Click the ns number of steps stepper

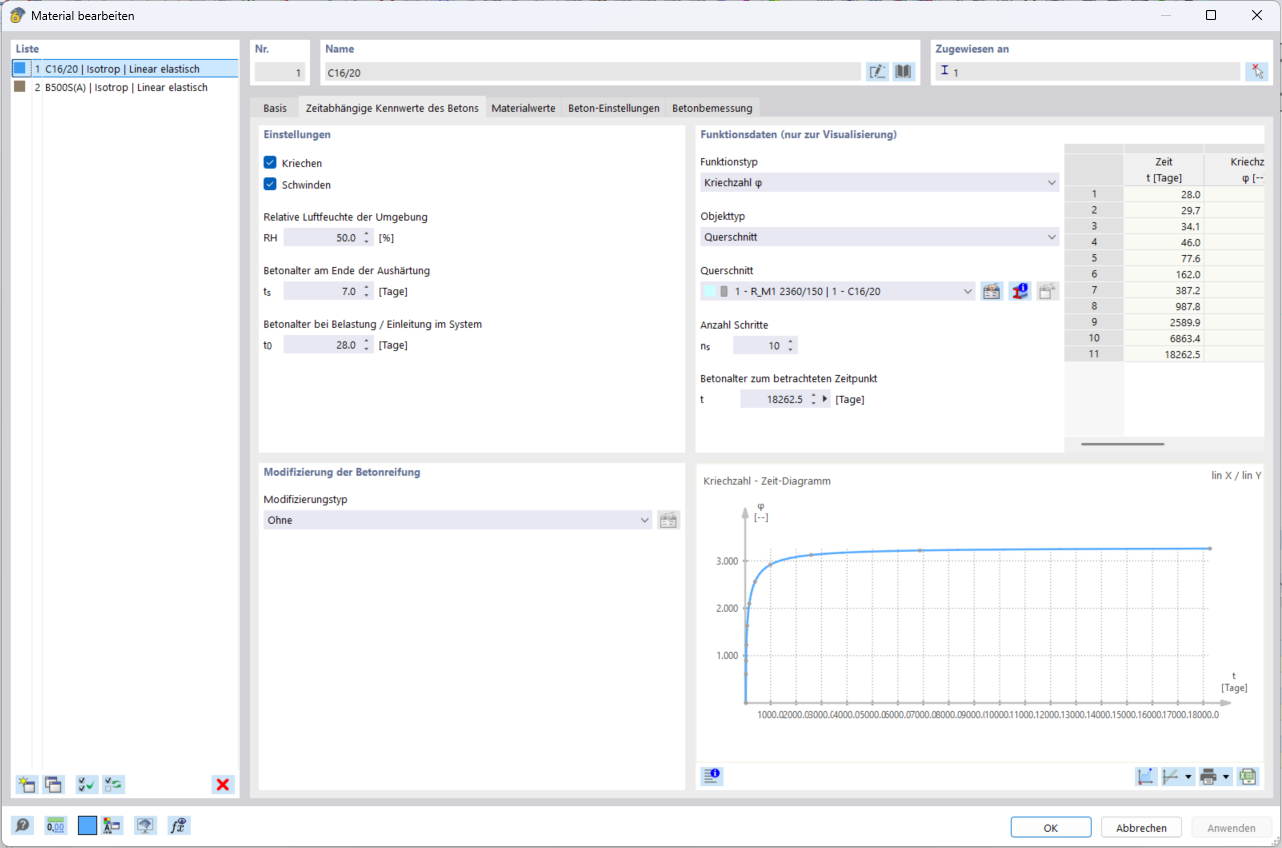791,345
